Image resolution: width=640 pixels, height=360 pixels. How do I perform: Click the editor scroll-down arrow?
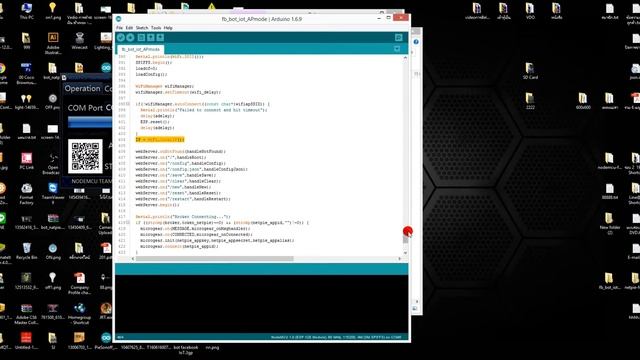point(405,253)
